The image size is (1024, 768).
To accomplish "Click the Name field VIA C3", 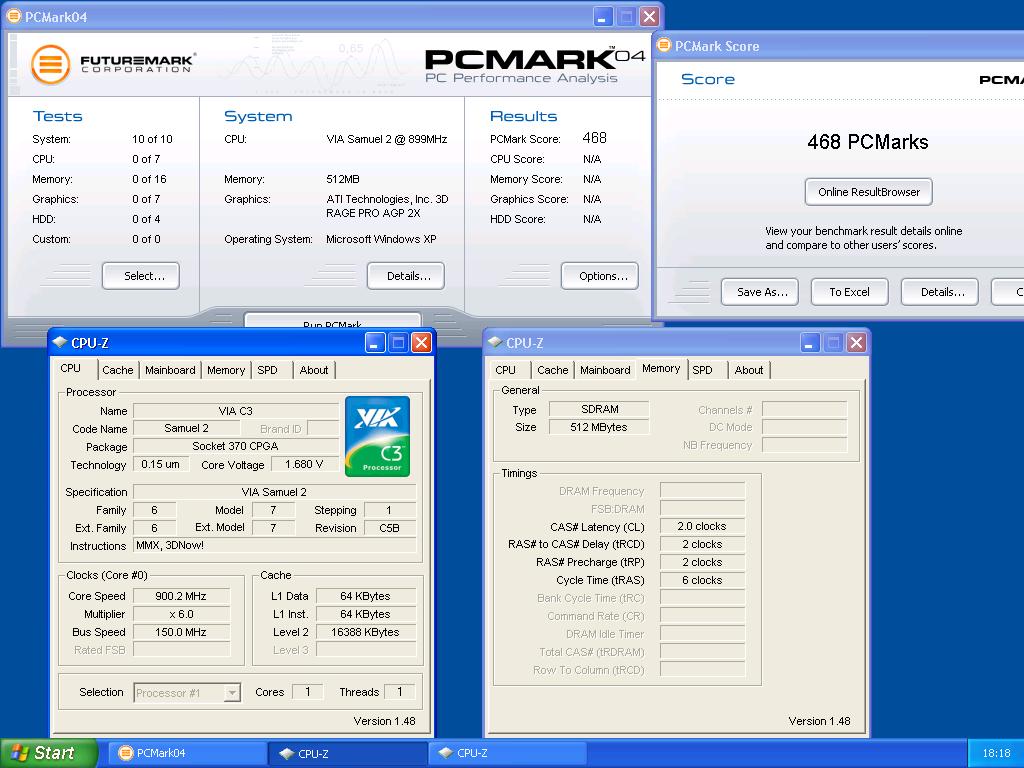I will click(x=235, y=411).
